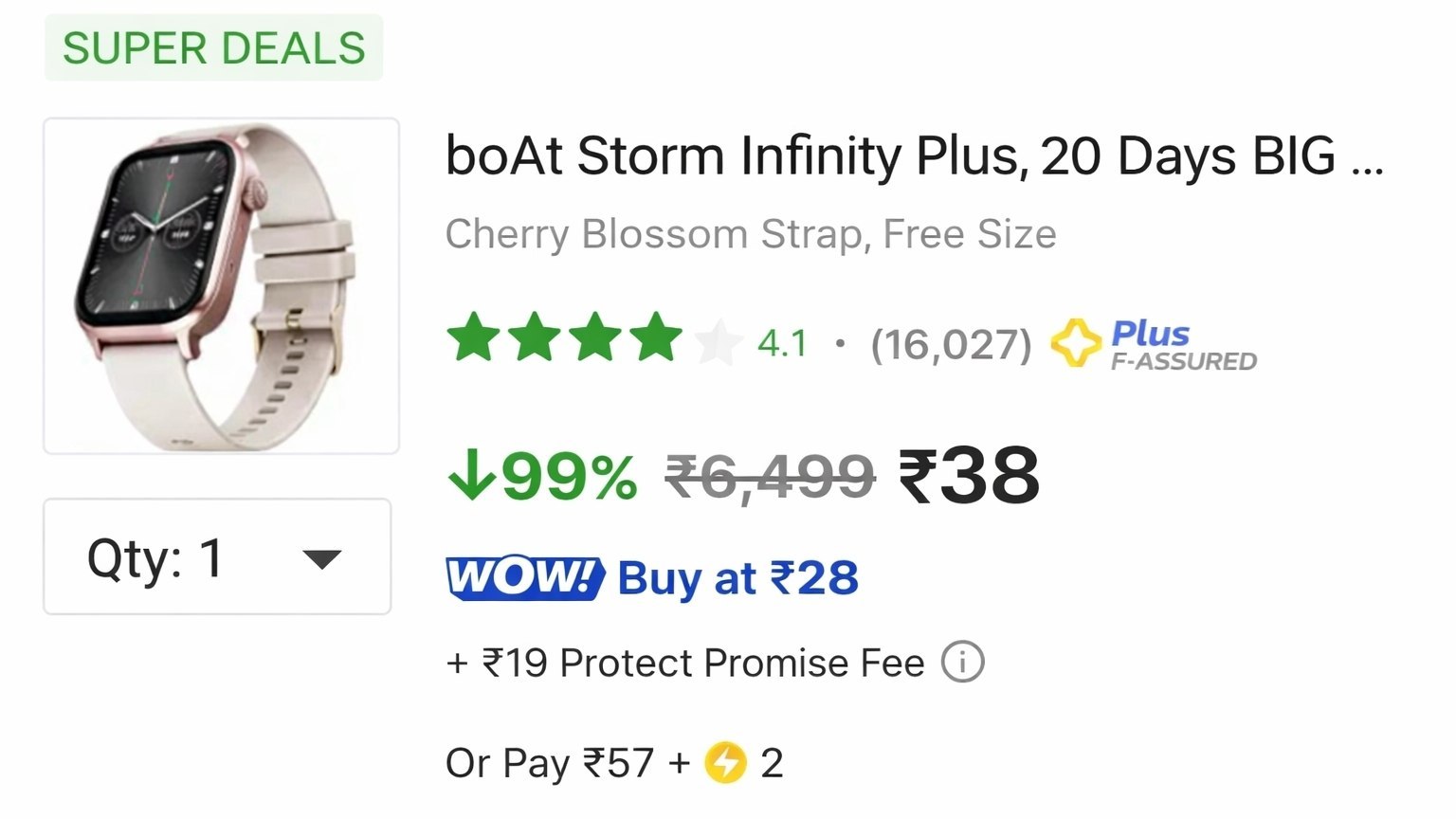The image size is (1456, 819).
Task: Select the Buy at ₹28 offer
Action: pos(737,577)
